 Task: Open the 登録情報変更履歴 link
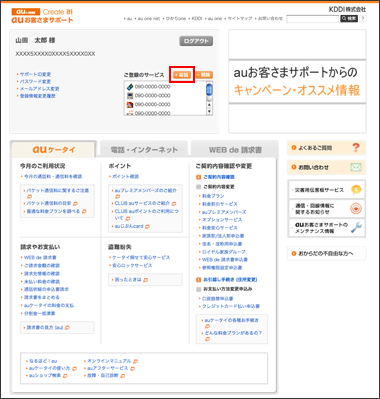(38, 96)
